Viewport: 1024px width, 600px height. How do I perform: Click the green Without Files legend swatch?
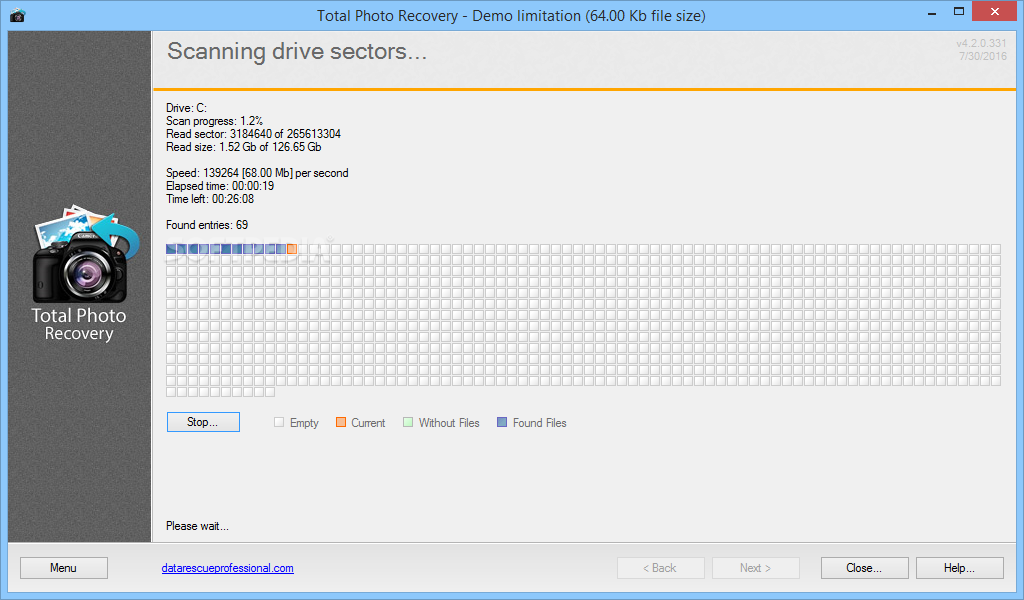pos(408,422)
